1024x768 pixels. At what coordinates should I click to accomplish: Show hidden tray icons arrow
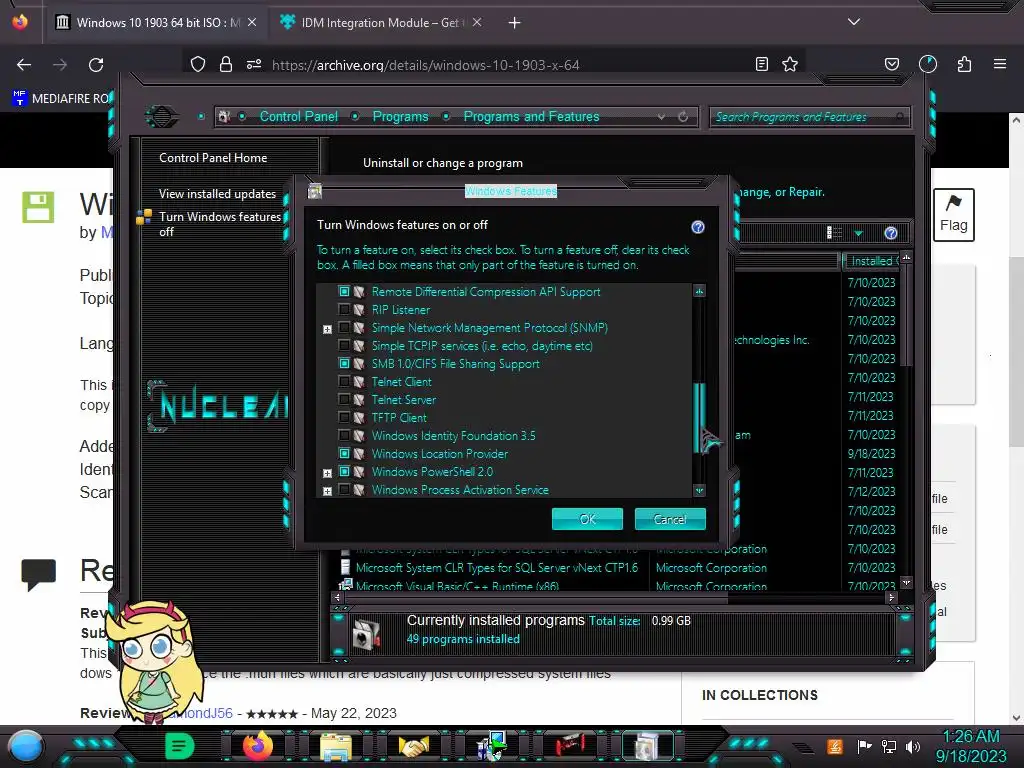803,747
